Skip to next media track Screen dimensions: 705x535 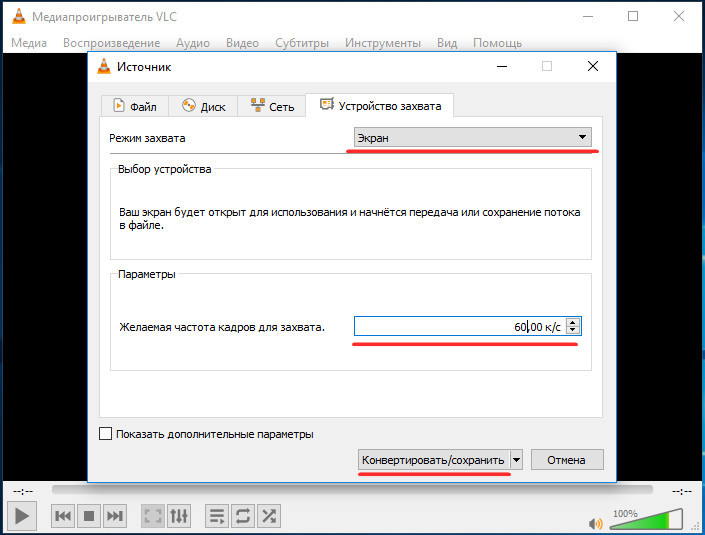tap(115, 516)
